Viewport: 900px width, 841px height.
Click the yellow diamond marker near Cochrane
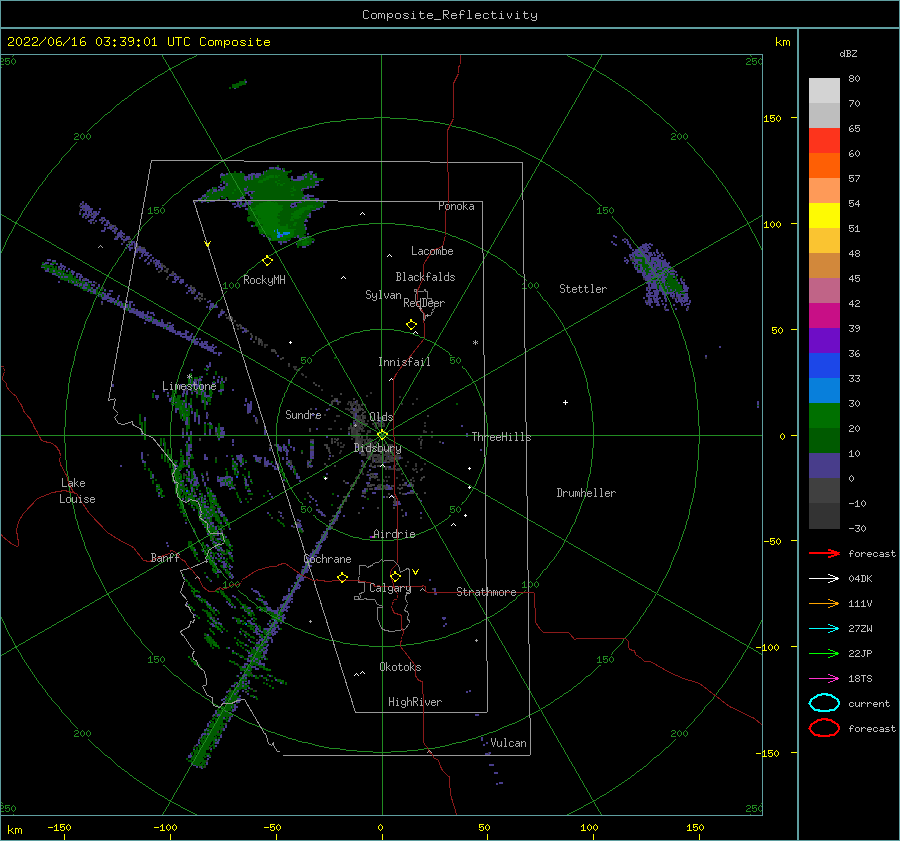coord(343,577)
